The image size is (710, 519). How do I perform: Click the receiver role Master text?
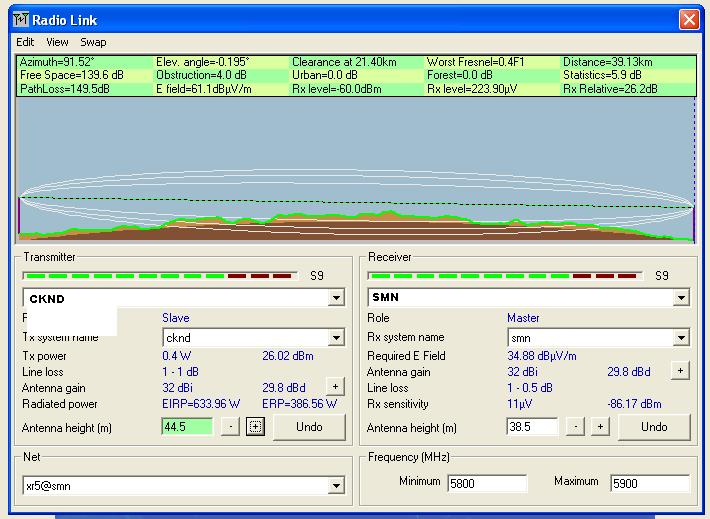click(523, 318)
